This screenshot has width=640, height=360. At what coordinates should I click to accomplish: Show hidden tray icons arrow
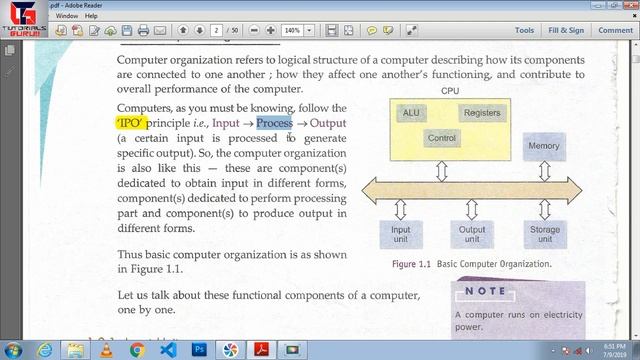[x=553, y=351]
